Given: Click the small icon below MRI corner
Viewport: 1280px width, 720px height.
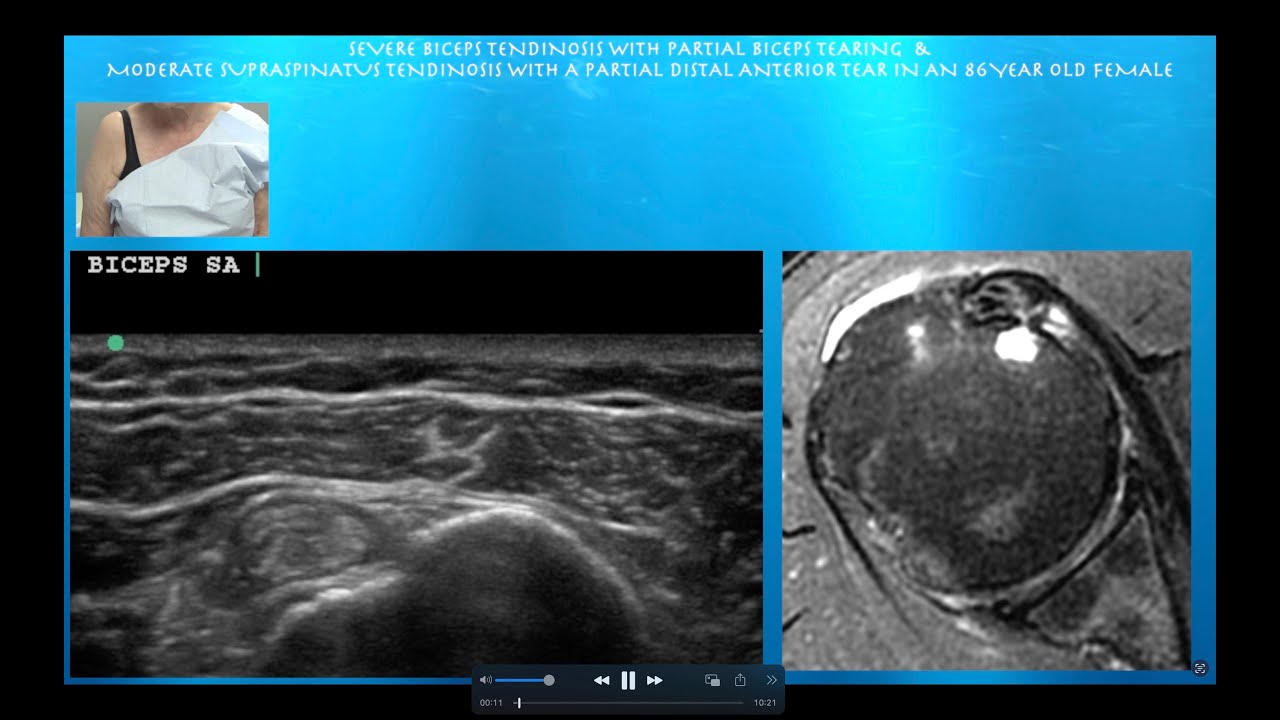Looking at the screenshot, I should (1201, 668).
